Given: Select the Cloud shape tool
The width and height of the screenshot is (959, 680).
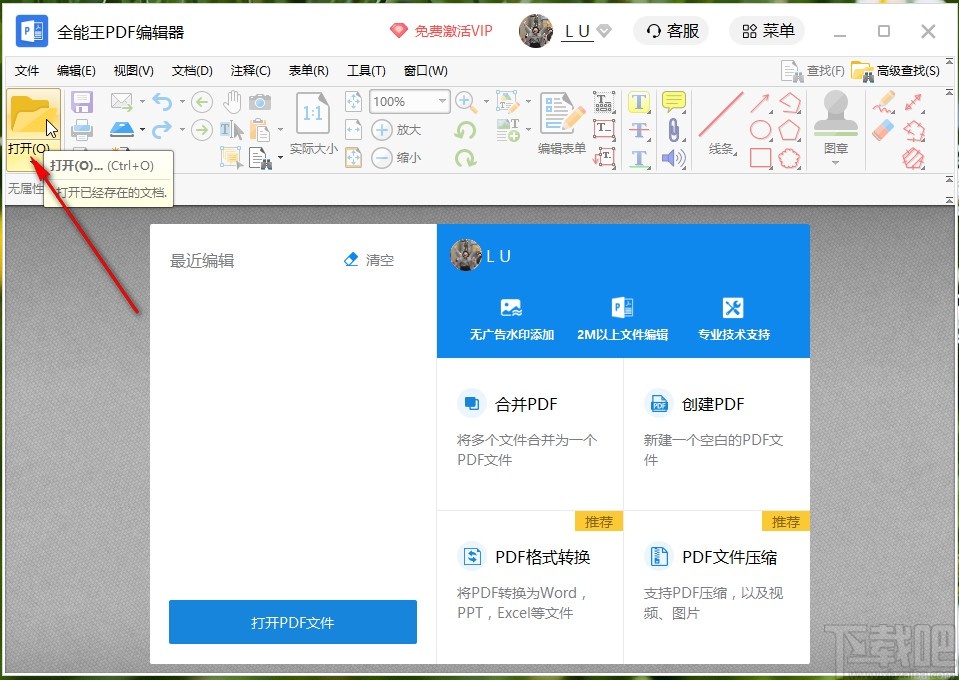Looking at the screenshot, I should pyautogui.click(x=790, y=158).
